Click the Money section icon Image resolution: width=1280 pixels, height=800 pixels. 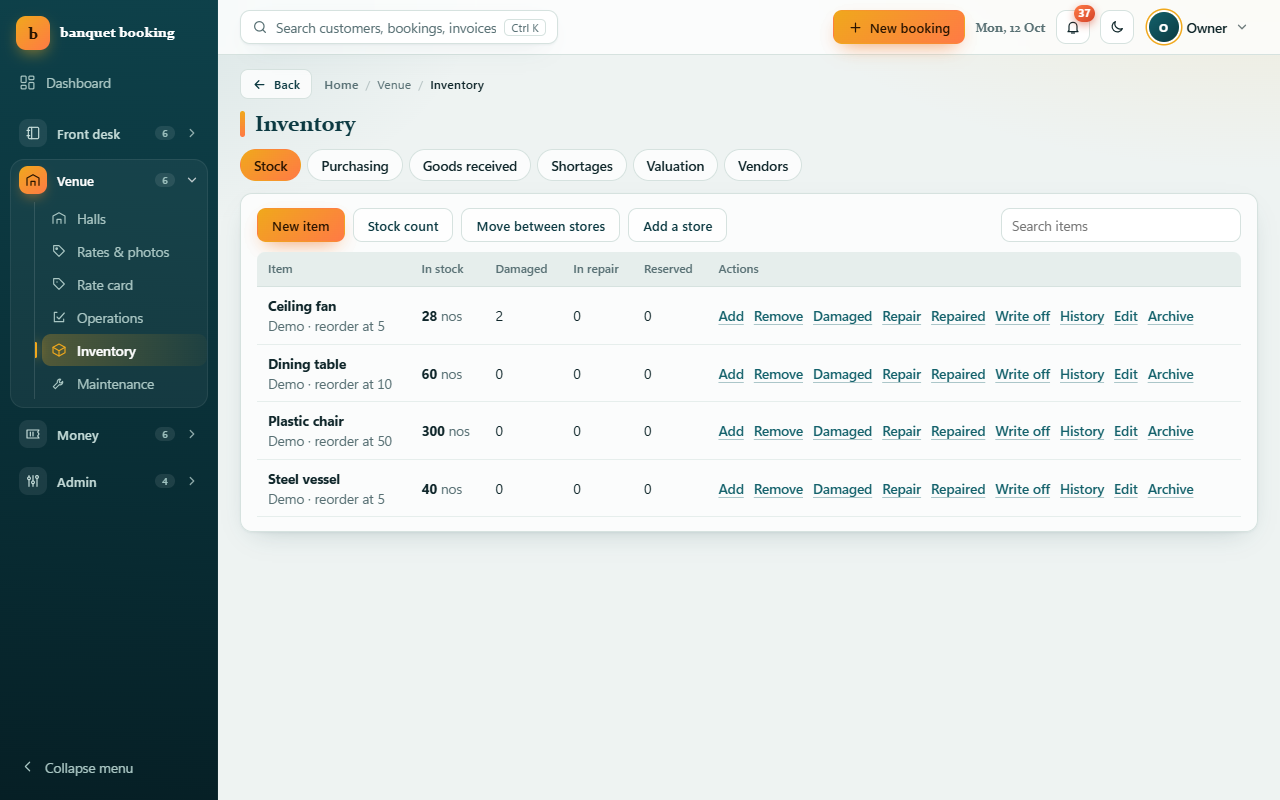click(33, 434)
